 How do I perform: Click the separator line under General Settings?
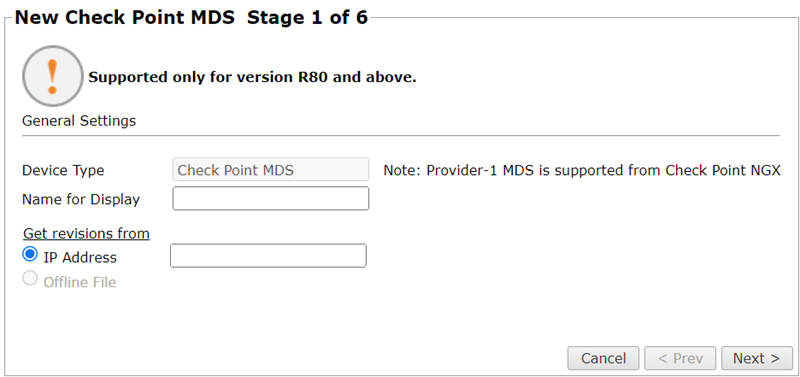(x=401, y=136)
